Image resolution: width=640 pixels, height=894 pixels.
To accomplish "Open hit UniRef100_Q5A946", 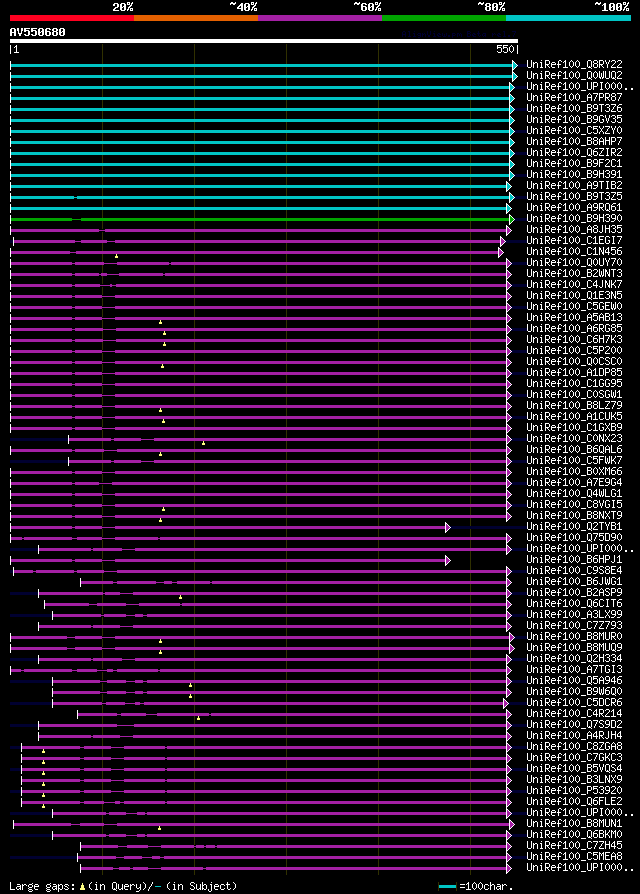I will tap(574, 681).
